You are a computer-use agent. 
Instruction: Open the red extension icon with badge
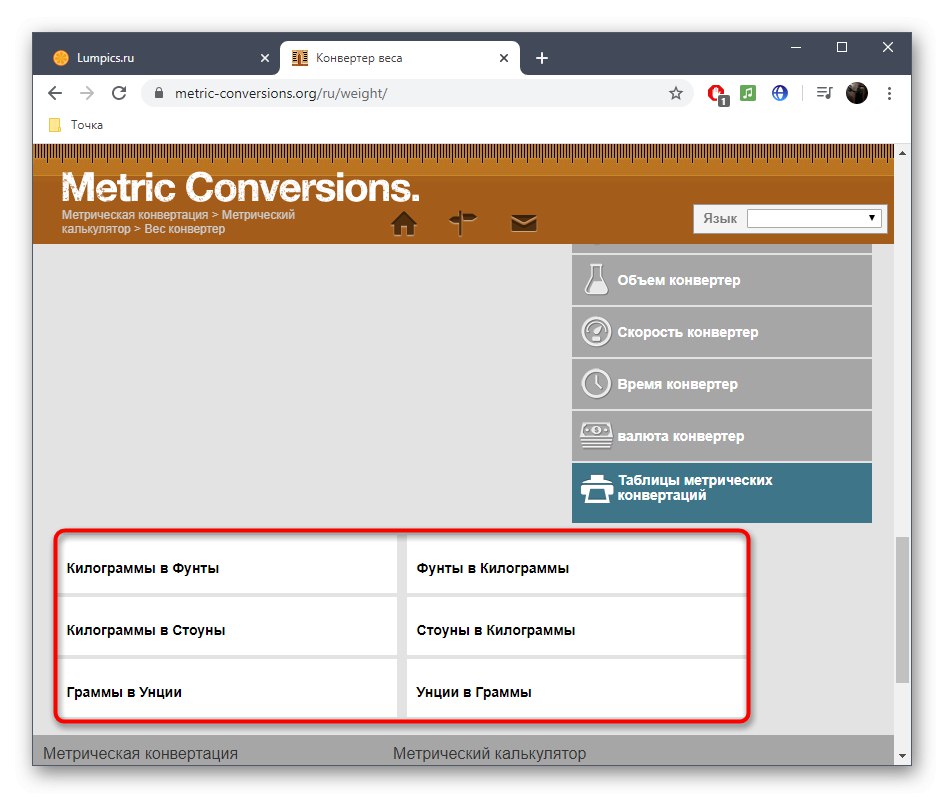tap(718, 95)
